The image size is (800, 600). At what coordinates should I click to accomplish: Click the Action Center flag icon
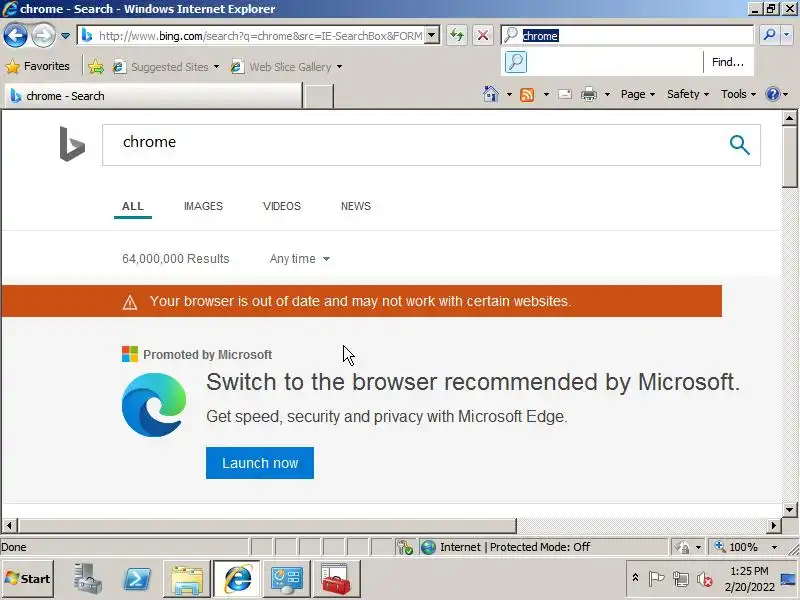click(656, 579)
